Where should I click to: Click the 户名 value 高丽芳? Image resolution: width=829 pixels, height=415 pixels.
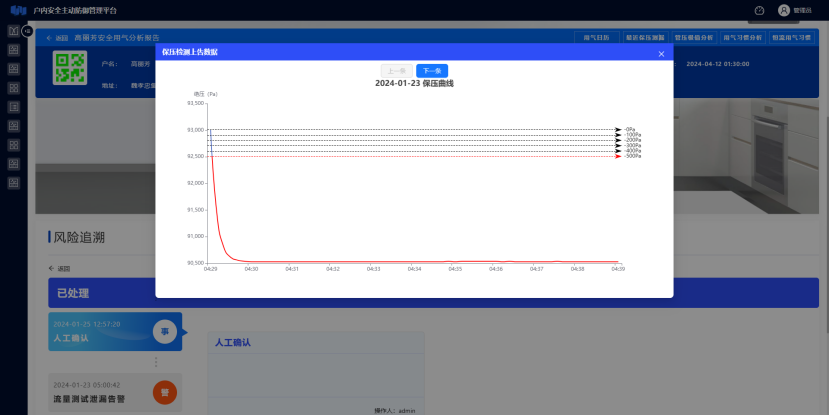tap(141, 64)
